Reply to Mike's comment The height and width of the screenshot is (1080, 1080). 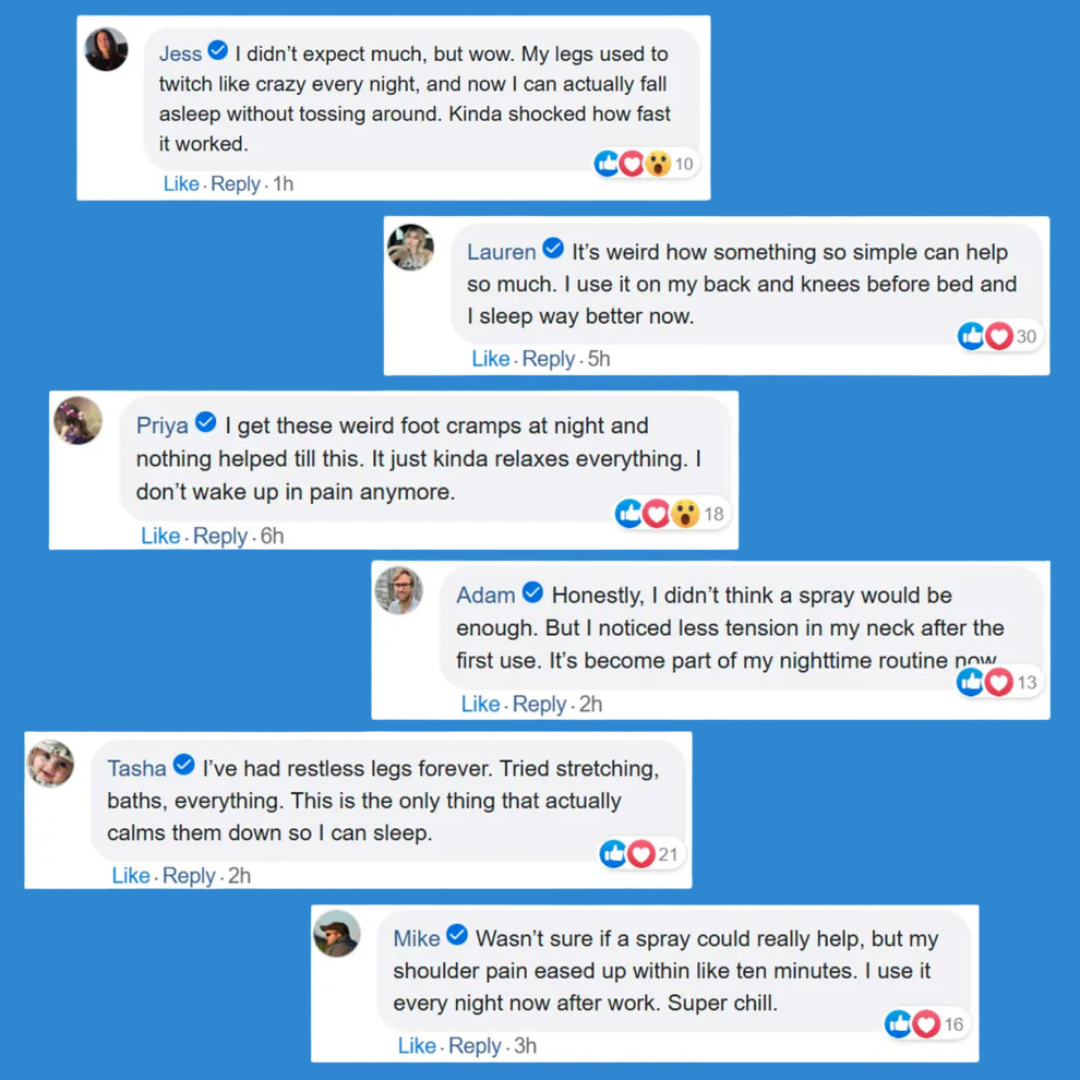pyautogui.click(x=475, y=1046)
